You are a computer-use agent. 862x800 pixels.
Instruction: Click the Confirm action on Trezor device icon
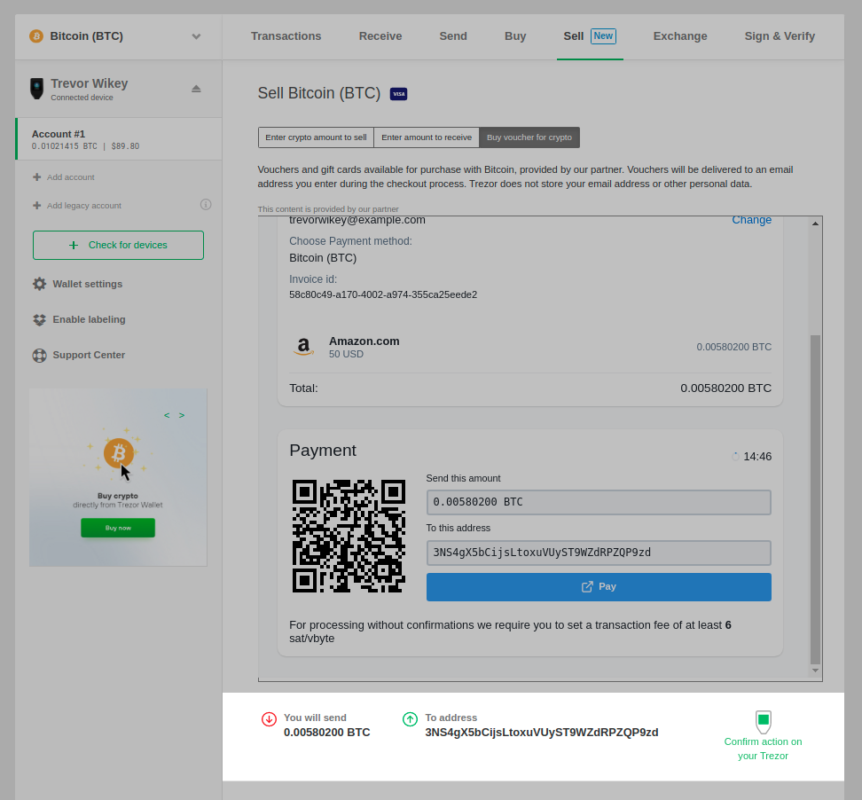[x=763, y=721]
